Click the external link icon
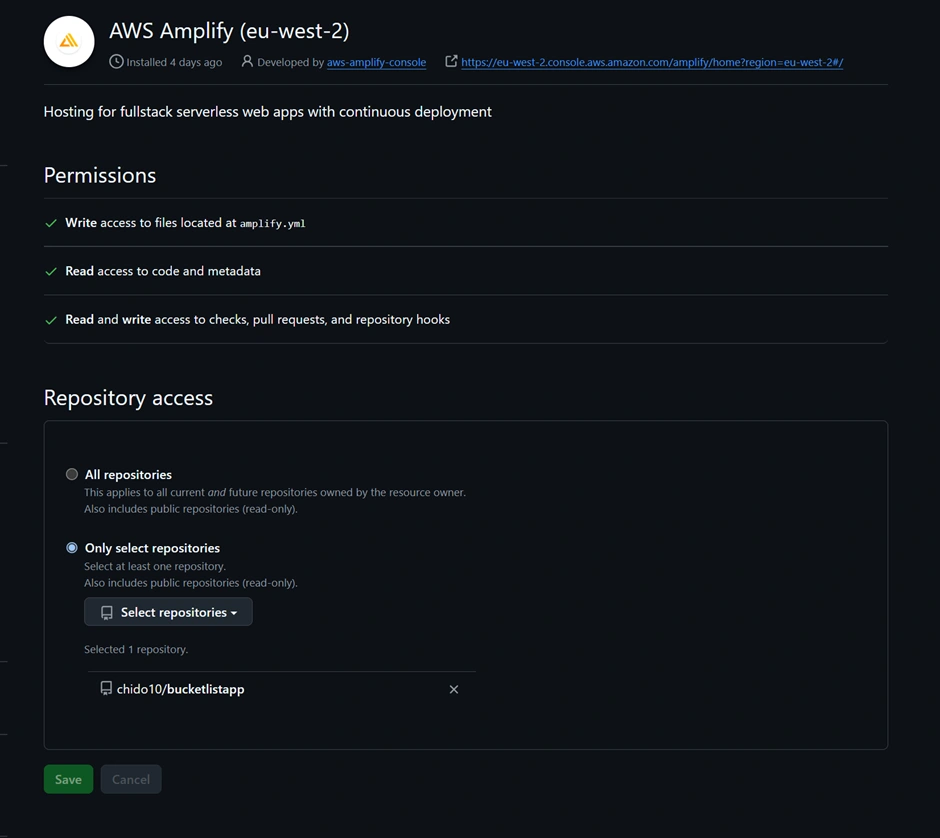This screenshot has height=838, width=940. point(451,62)
